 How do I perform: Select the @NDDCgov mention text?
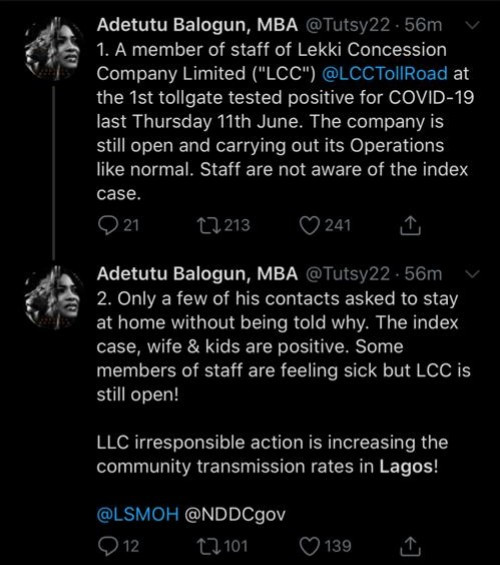point(235,514)
